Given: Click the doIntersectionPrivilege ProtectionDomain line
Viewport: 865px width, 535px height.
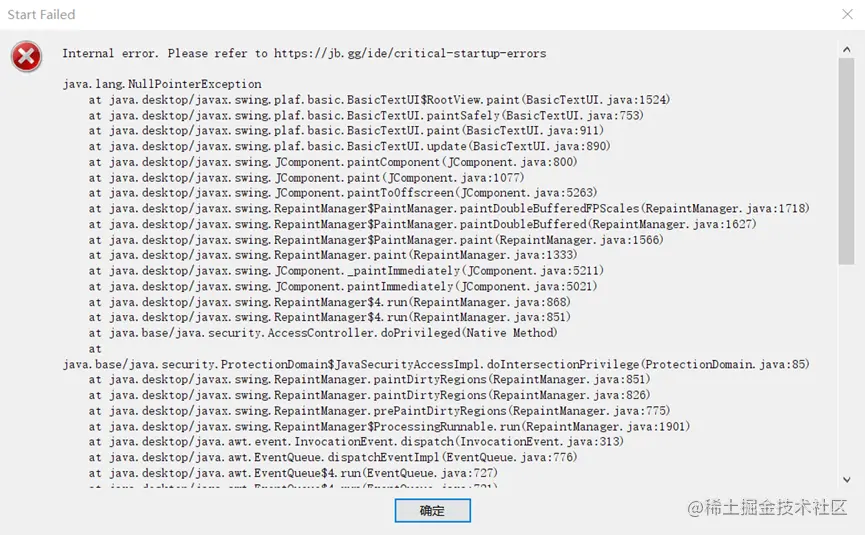Looking at the screenshot, I should (x=436, y=364).
